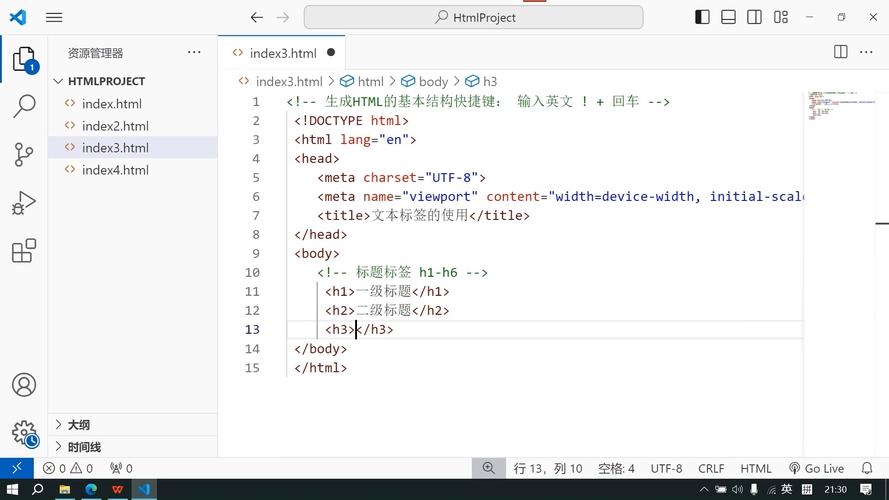
Task: Open Explorer views and more actions ellipsis
Action: 194,52
